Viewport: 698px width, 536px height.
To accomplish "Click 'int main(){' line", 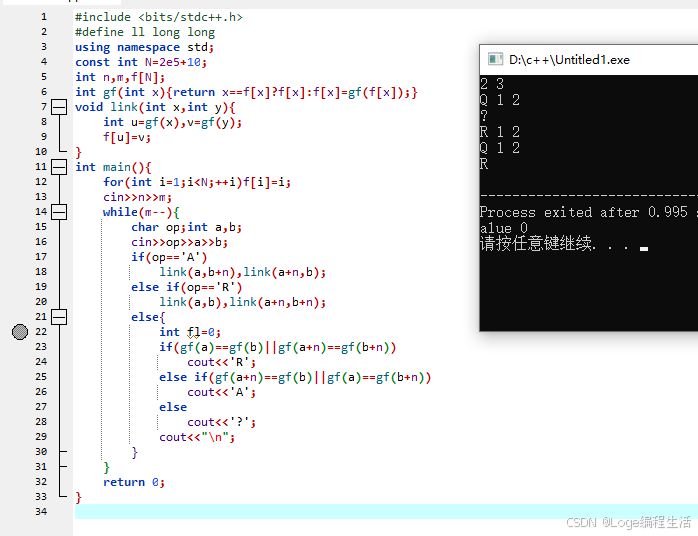I will 113,167.
